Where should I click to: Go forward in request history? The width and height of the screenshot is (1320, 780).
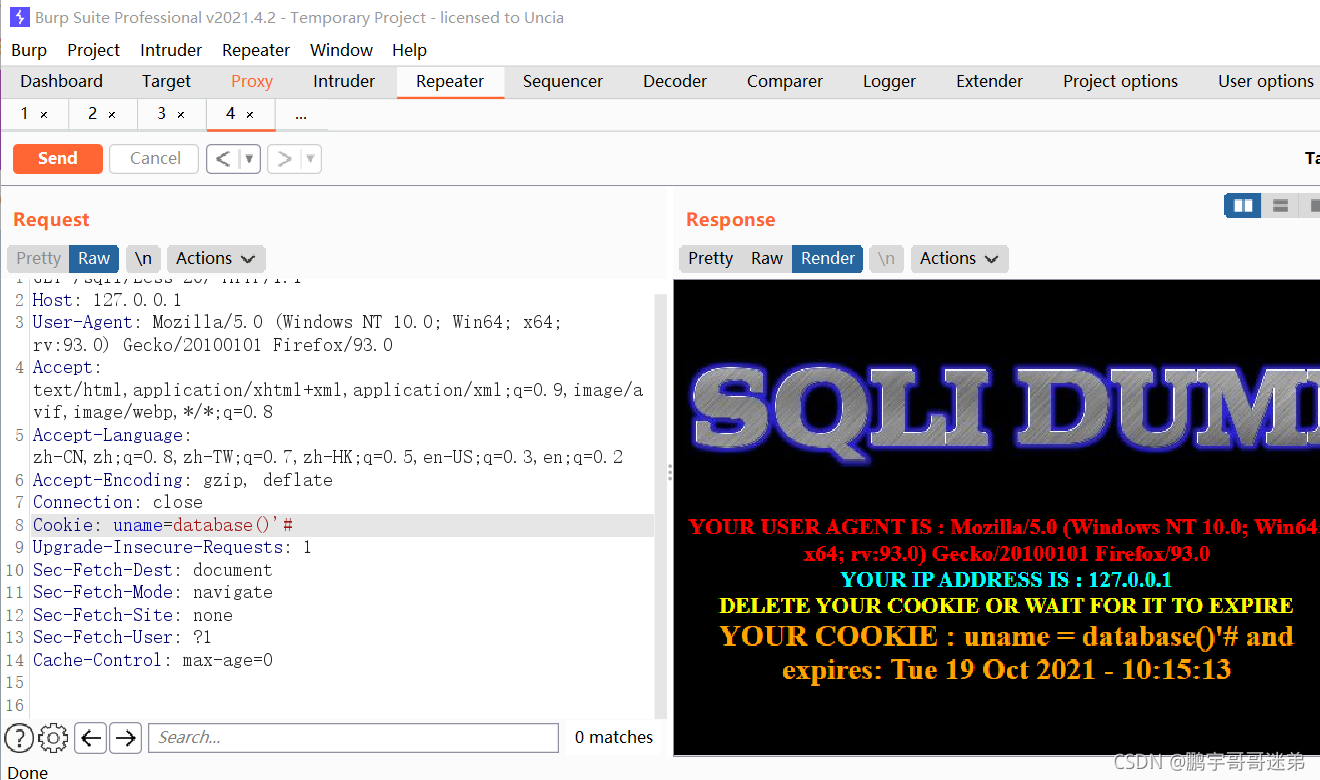coord(284,158)
